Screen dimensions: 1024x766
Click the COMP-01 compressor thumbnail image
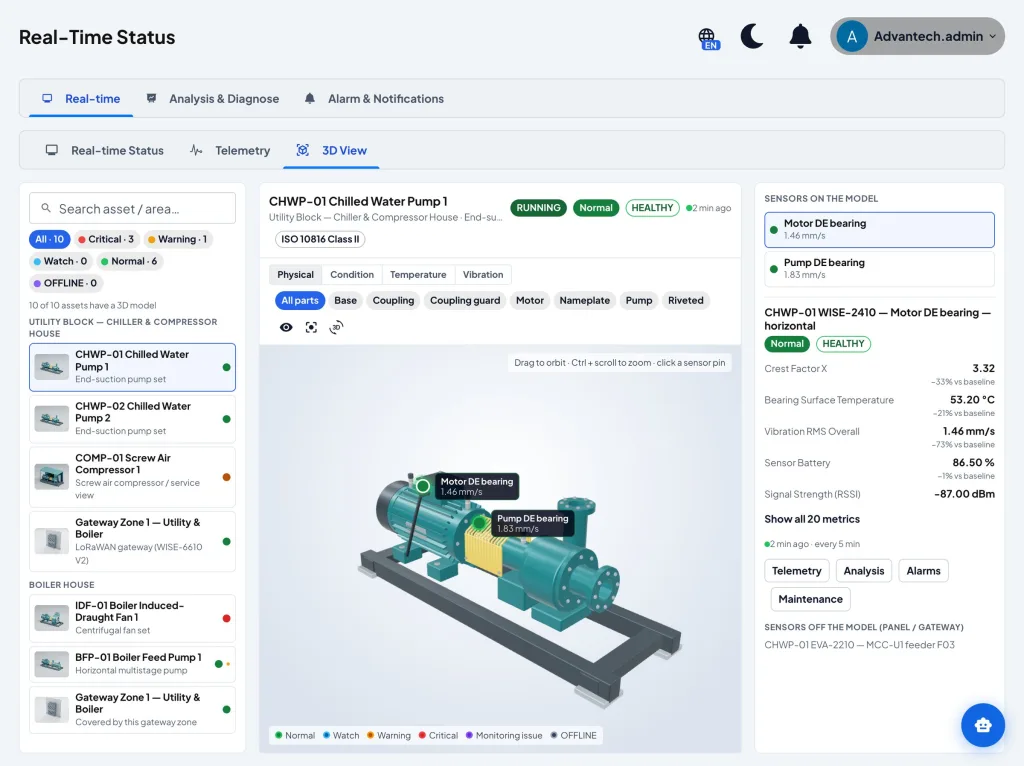[52, 477]
